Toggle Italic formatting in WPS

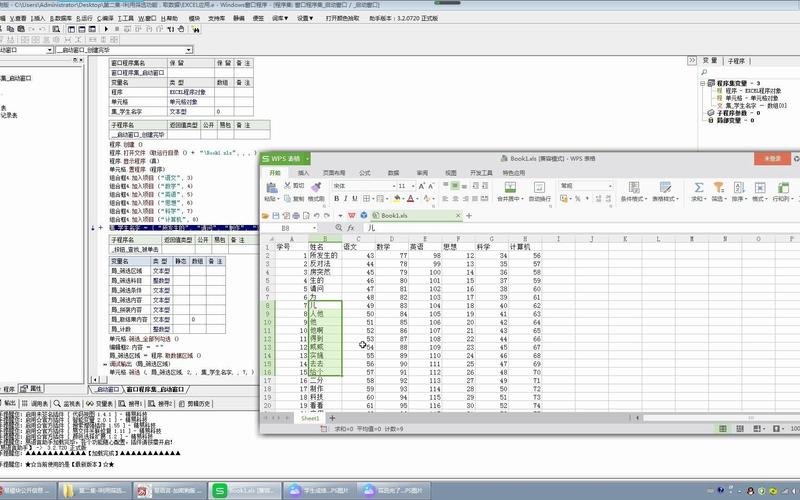345,198
